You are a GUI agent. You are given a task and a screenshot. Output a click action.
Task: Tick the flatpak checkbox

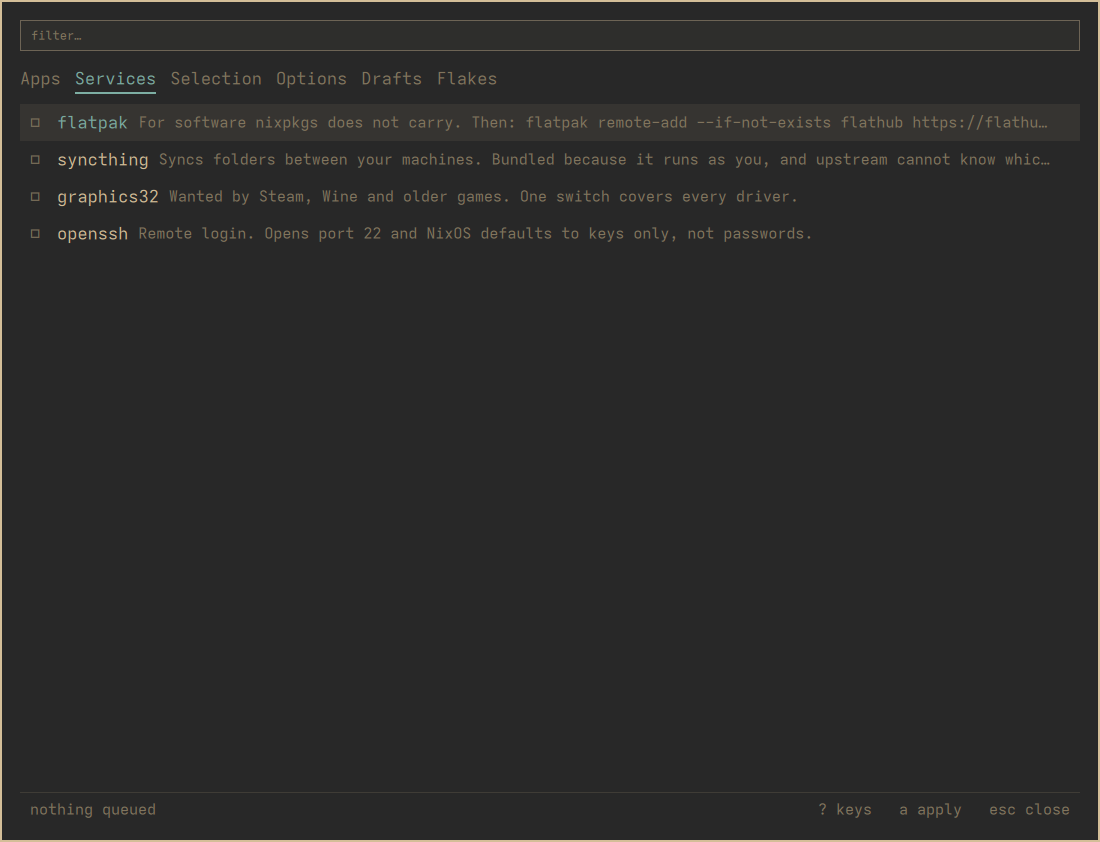tap(35, 123)
